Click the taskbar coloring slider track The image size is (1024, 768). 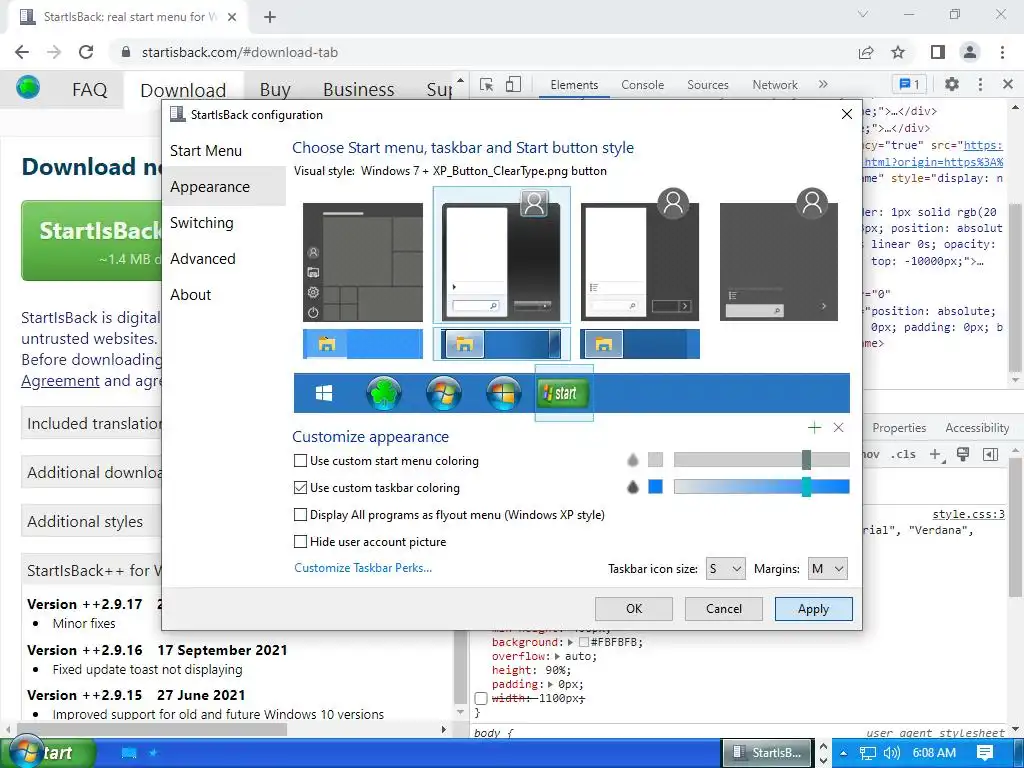pos(761,487)
